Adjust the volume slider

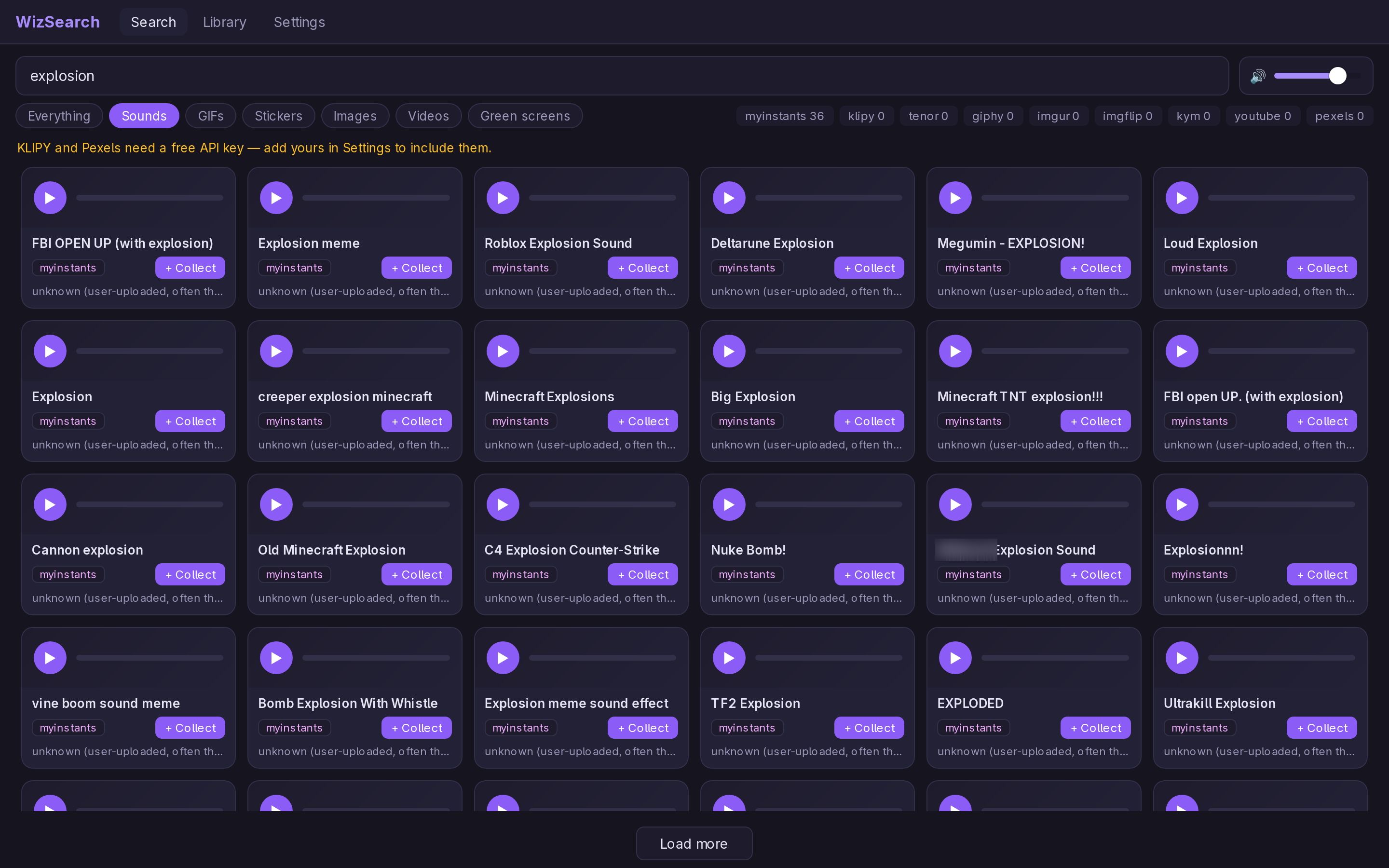1317,76
